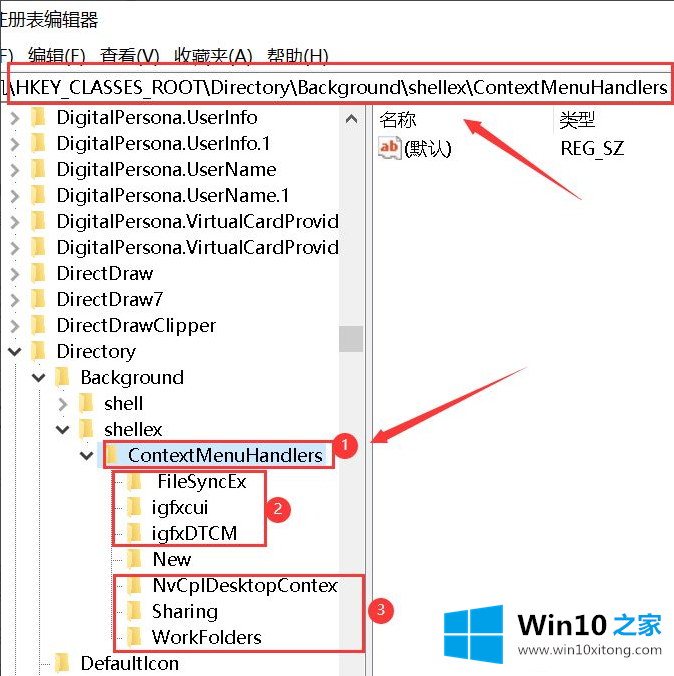
Task: Select the DigitalPersona.UserName.1 folder icon
Action: pos(38,195)
